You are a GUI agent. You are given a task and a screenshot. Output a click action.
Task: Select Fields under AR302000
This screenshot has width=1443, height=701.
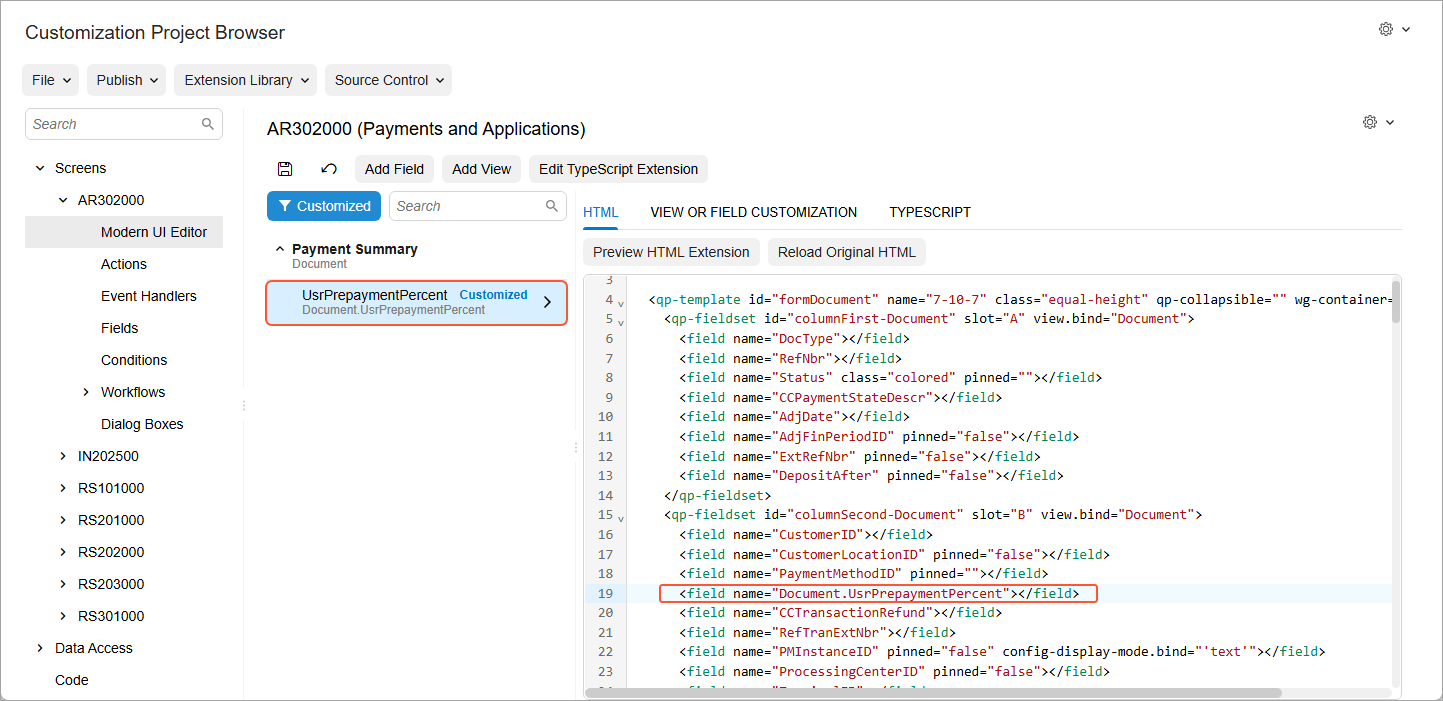pyautogui.click(x=120, y=328)
